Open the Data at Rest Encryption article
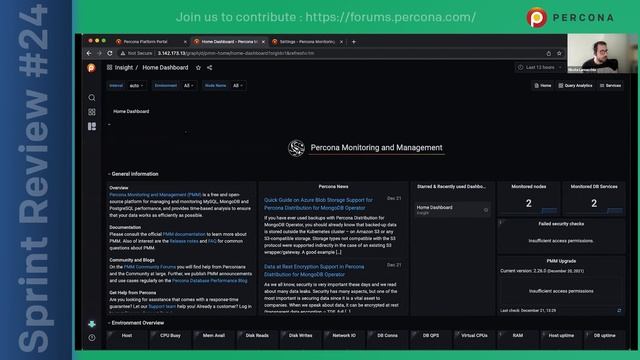The image size is (640, 360). [x=314, y=271]
